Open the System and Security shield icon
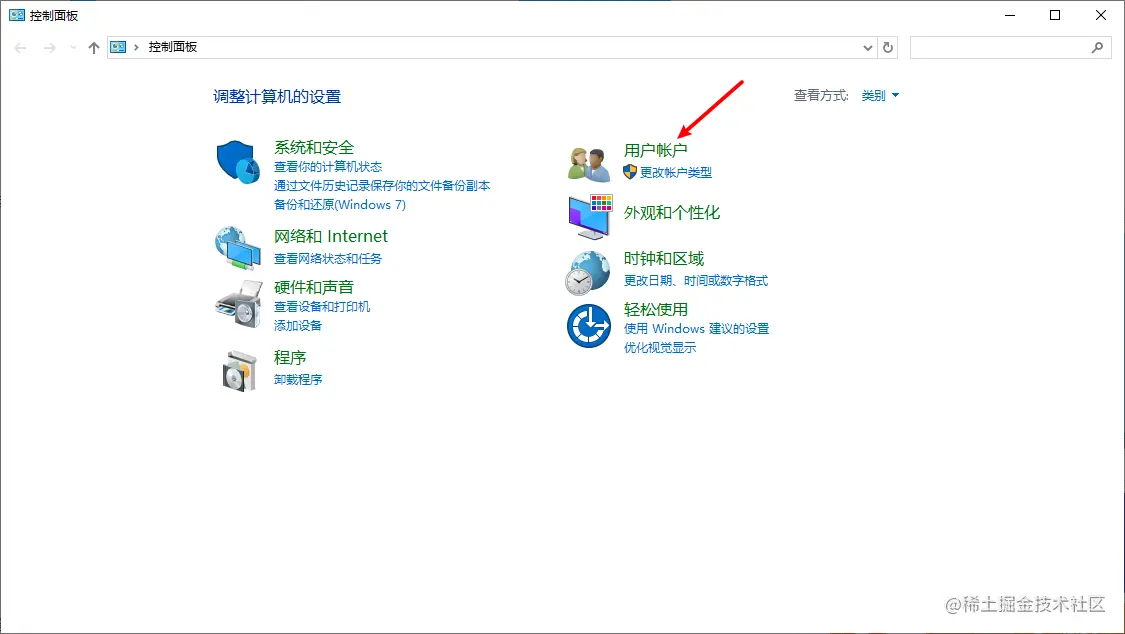The width and height of the screenshot is (1125, 634). click(x=237, y=162)
